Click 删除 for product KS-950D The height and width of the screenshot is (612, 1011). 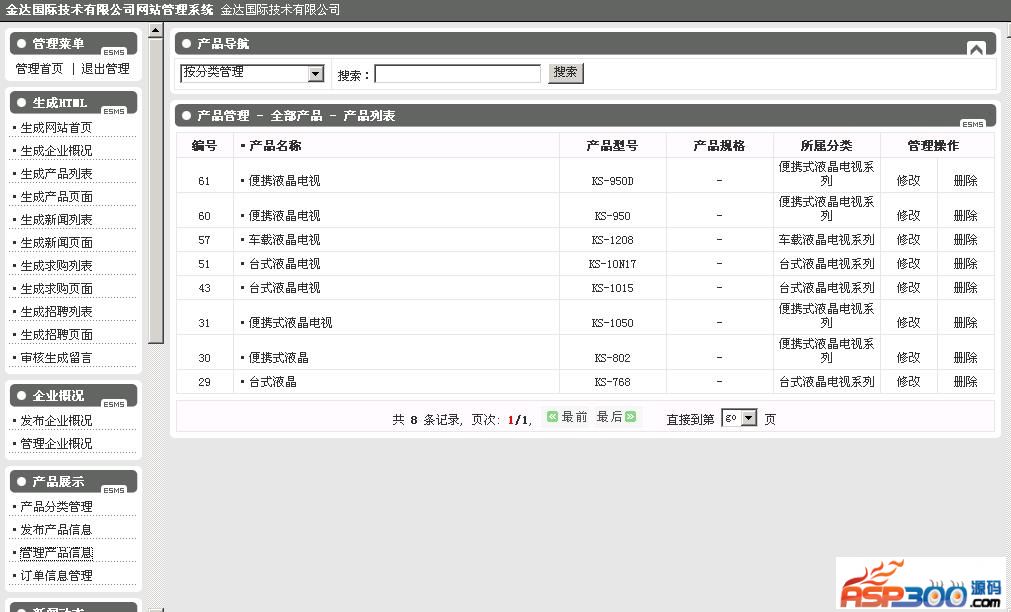(x=965, y=181)
